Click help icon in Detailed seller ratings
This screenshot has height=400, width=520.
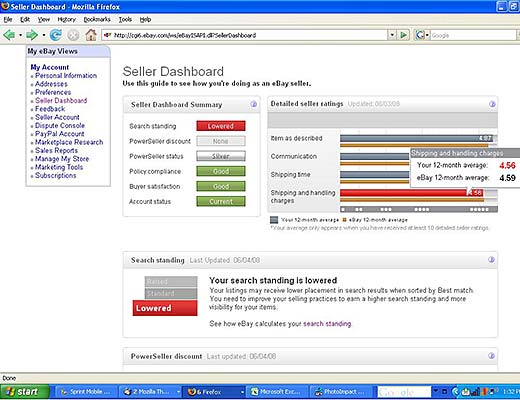click(492, 104)
